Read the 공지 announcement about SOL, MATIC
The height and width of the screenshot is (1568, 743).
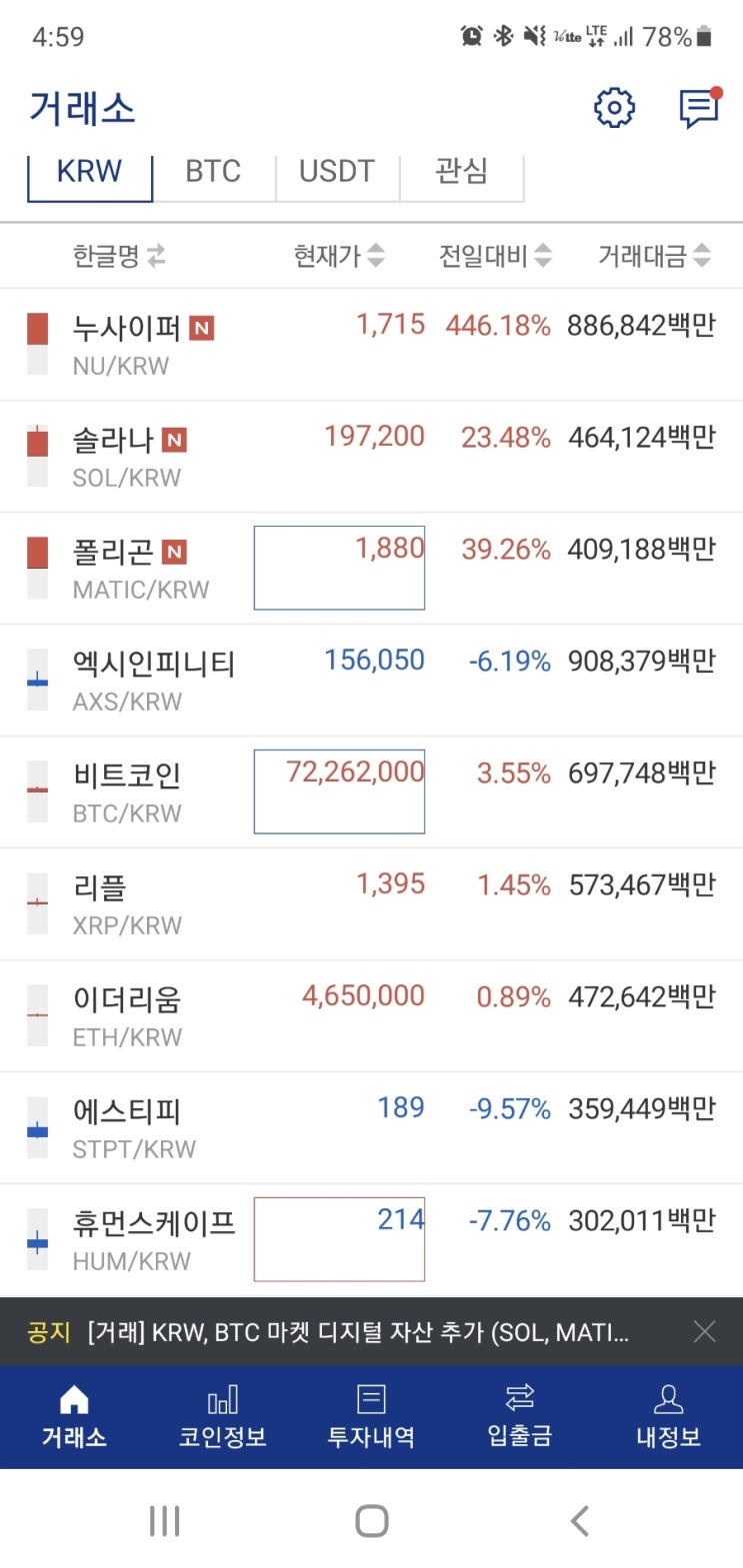pyautogui.click(x=358, y=1332)
